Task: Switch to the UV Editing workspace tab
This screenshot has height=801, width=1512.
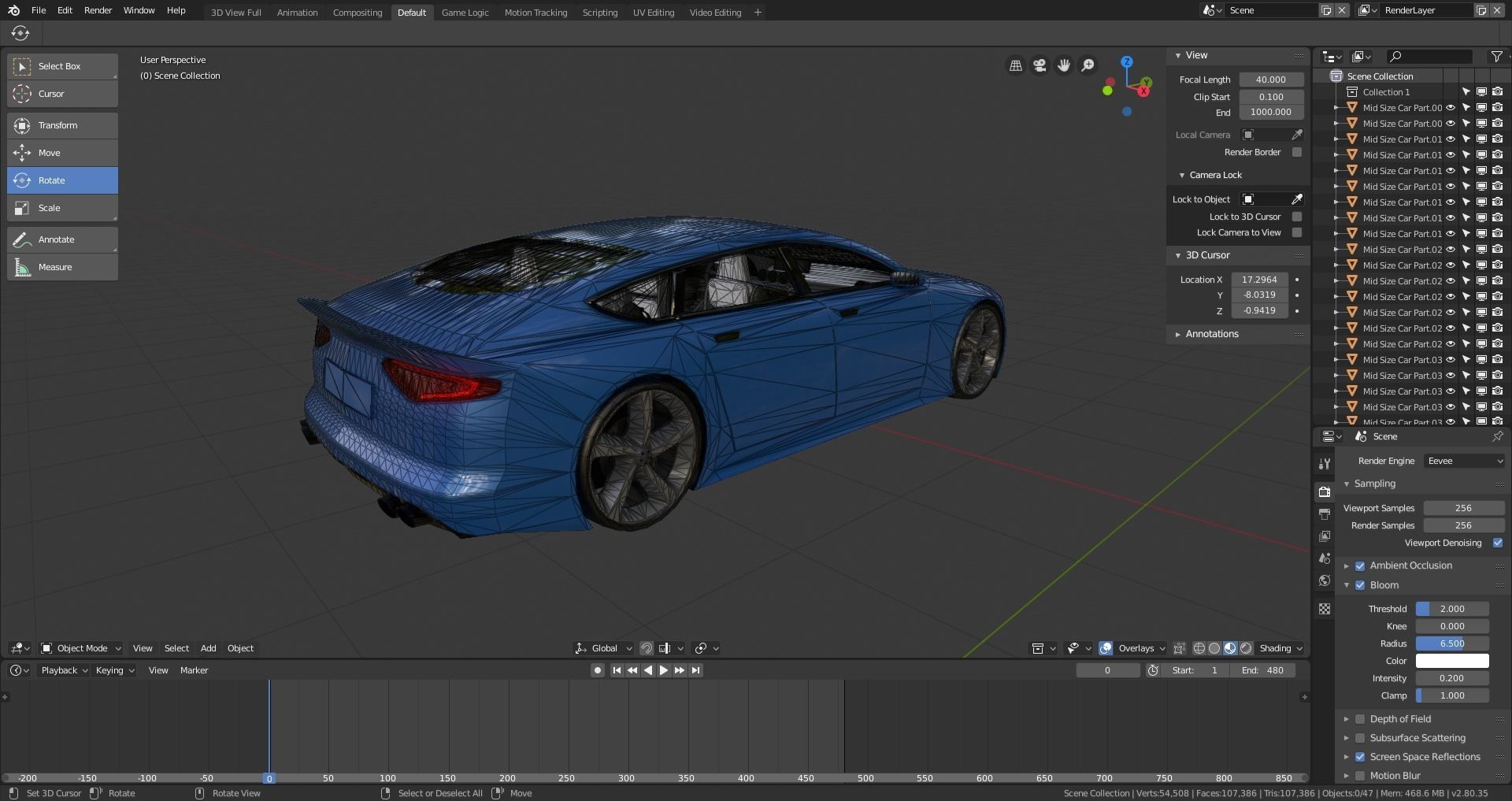Action: pos(654,13)
